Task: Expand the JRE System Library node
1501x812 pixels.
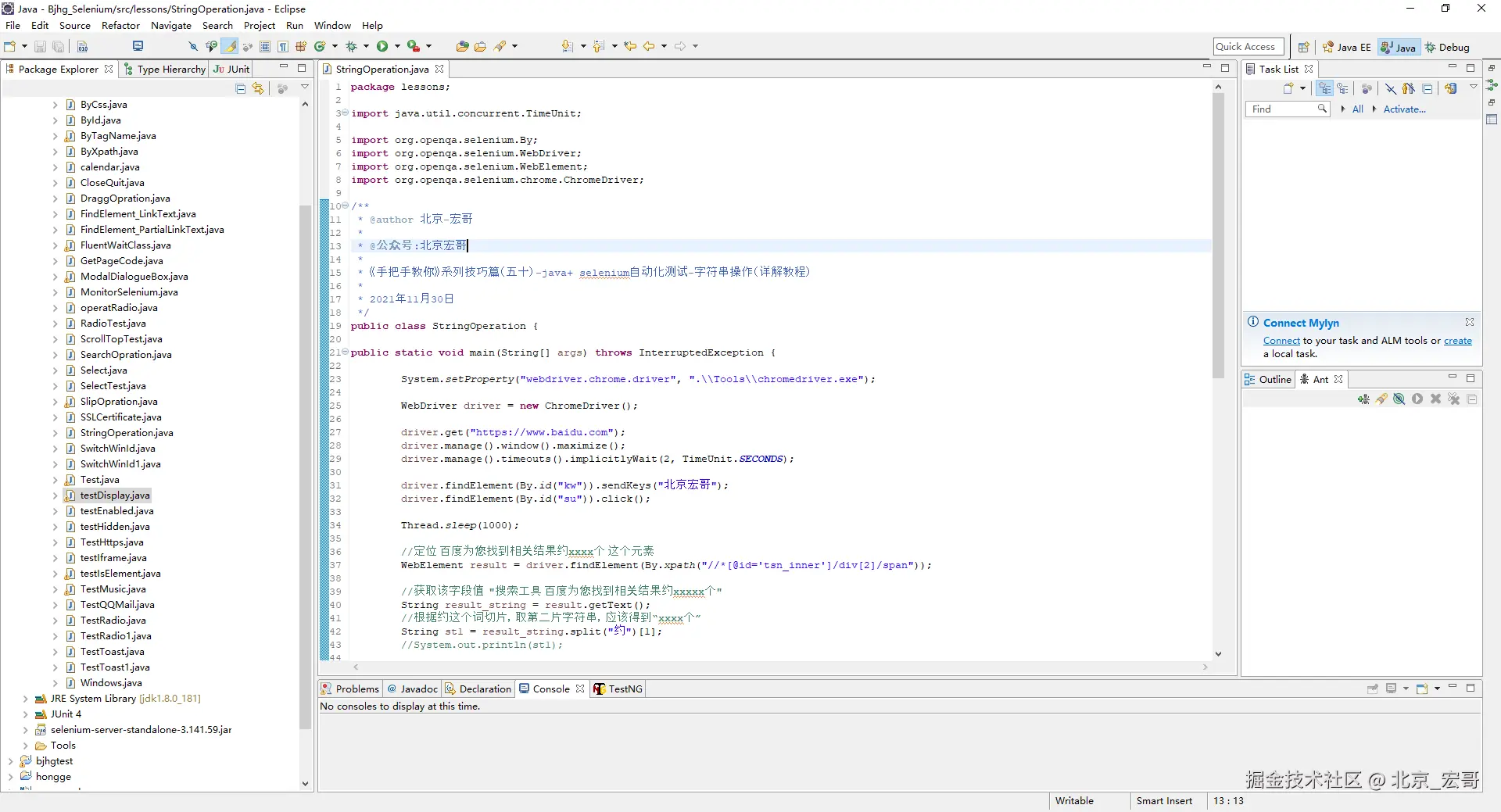Action: [26, 699]
